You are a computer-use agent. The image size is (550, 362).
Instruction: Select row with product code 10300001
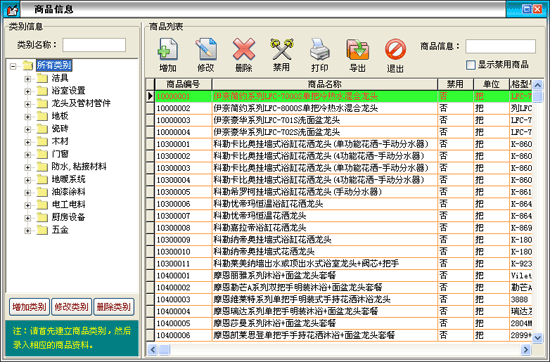coord(339,144)
